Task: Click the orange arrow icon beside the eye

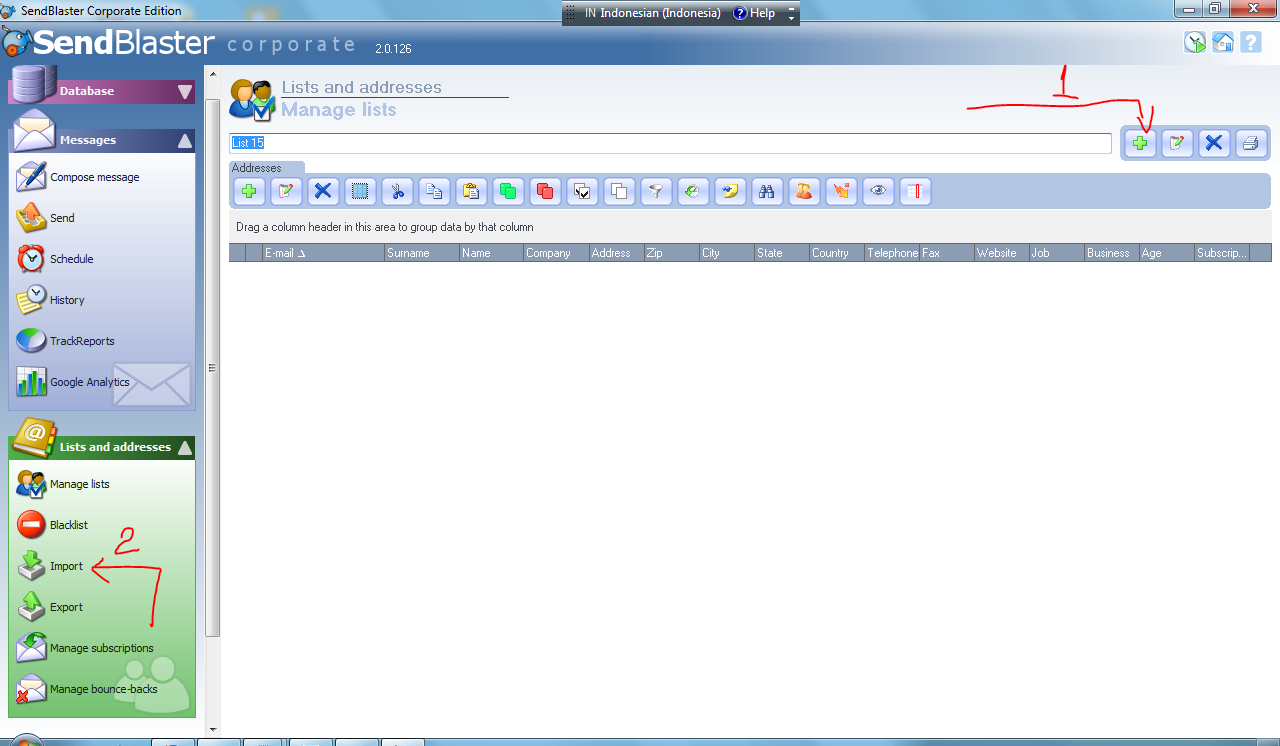Action: coord(841,191)
